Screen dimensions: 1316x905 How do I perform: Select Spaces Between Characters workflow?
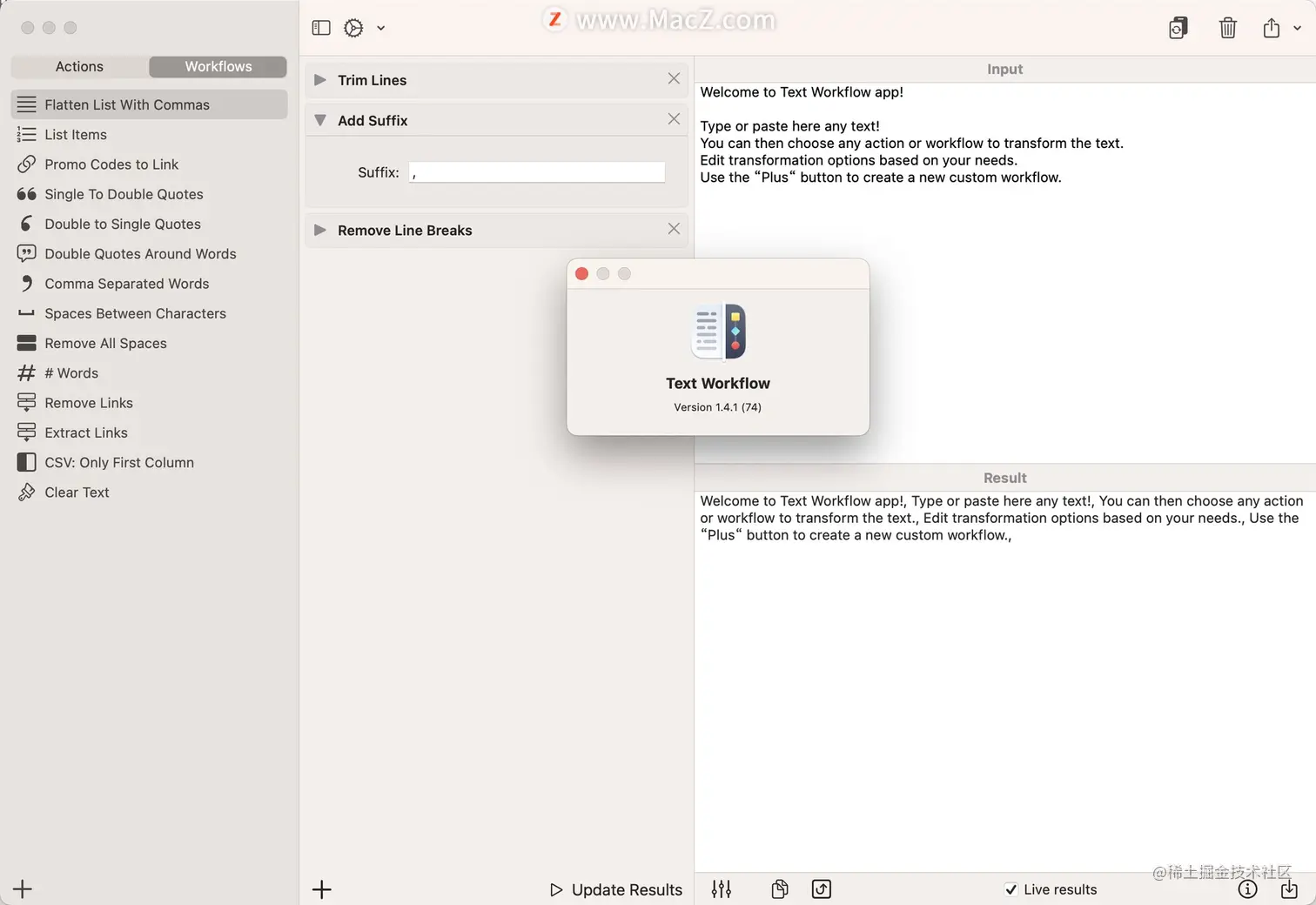click(149, 313)
